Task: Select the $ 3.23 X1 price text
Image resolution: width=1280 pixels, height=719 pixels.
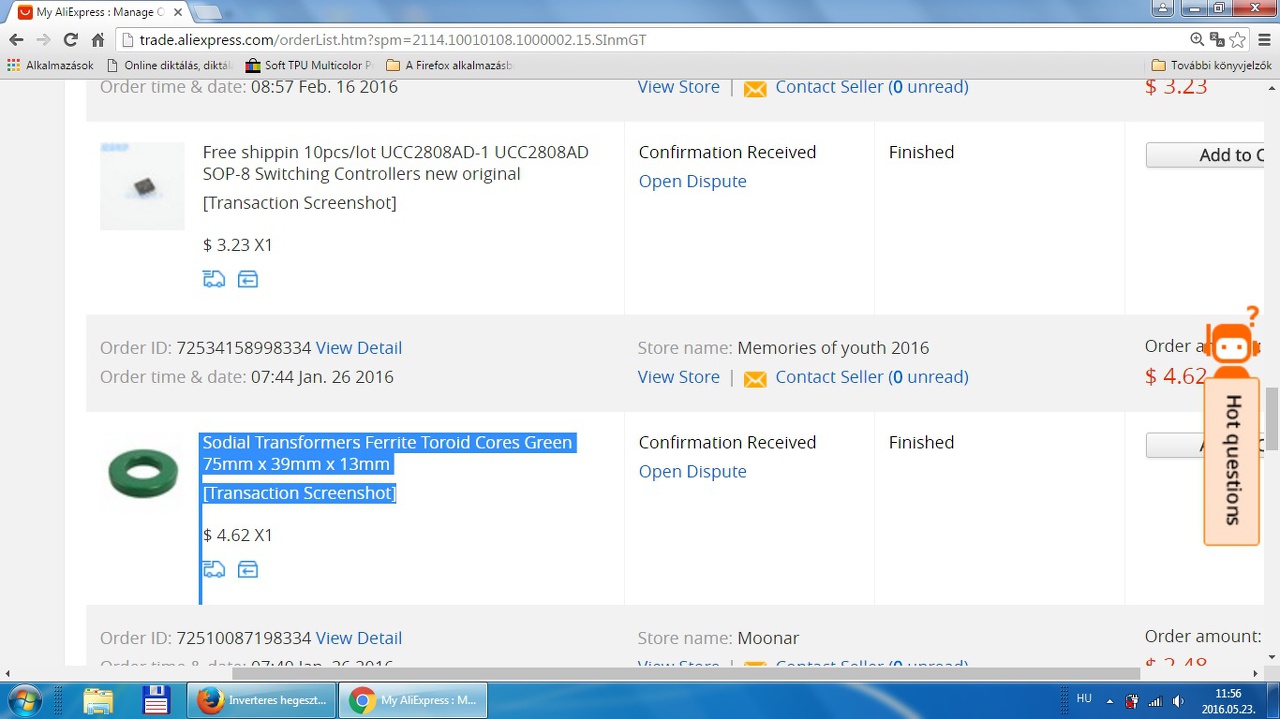Action: (x=238, y=245)
